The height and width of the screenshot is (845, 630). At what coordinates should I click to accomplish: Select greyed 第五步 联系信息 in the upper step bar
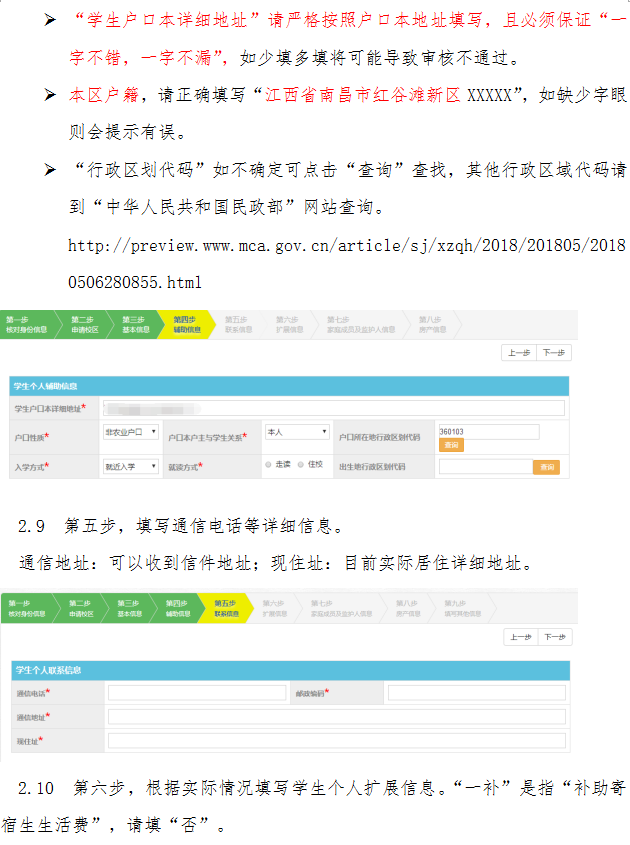[238, 325]
